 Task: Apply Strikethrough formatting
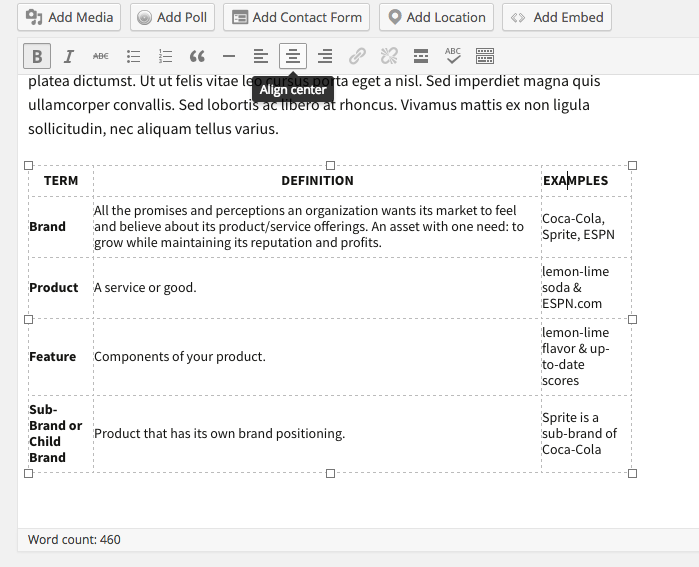pos(101,56)
